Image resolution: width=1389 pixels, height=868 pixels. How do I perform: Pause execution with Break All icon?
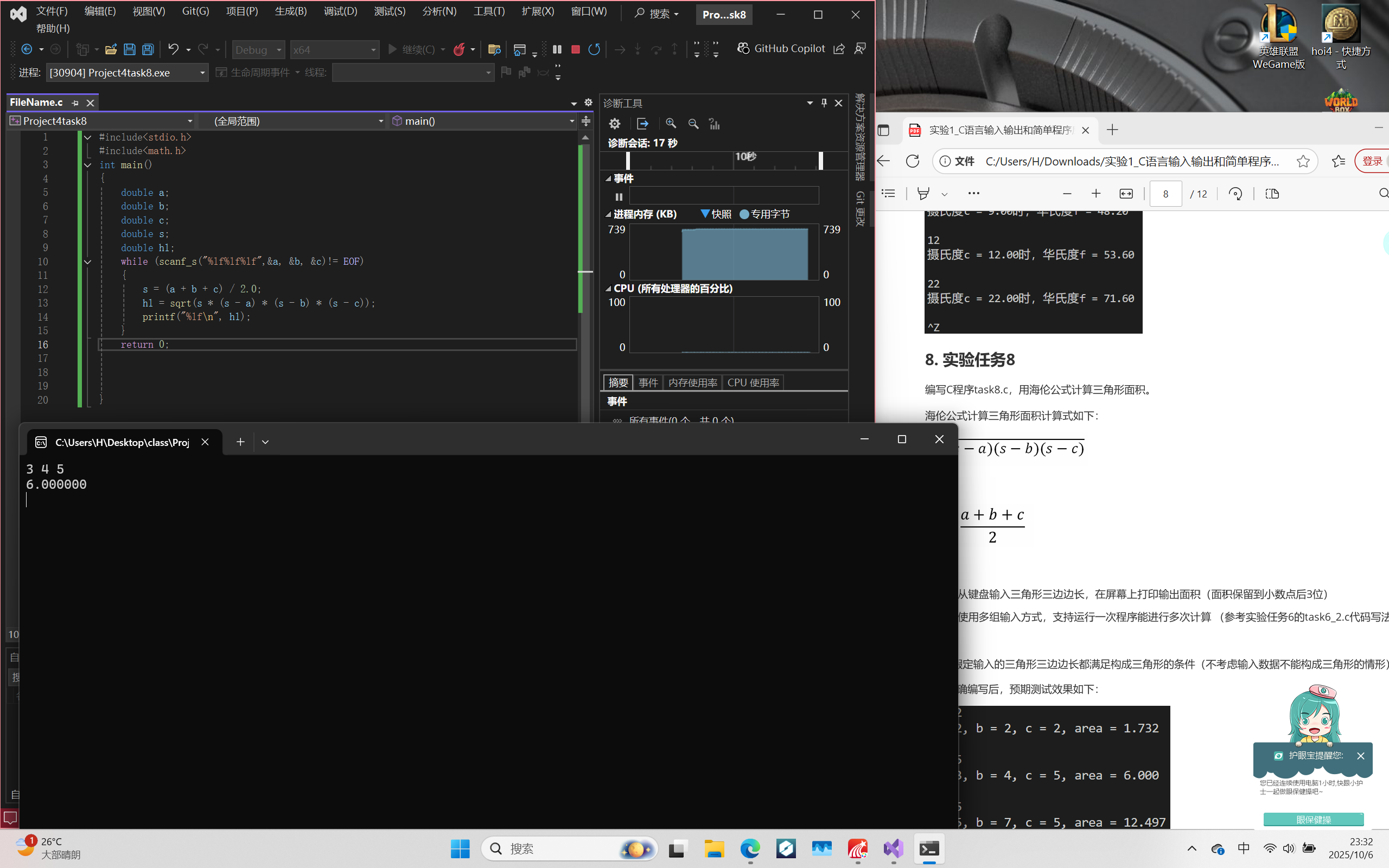pos(557,49)
